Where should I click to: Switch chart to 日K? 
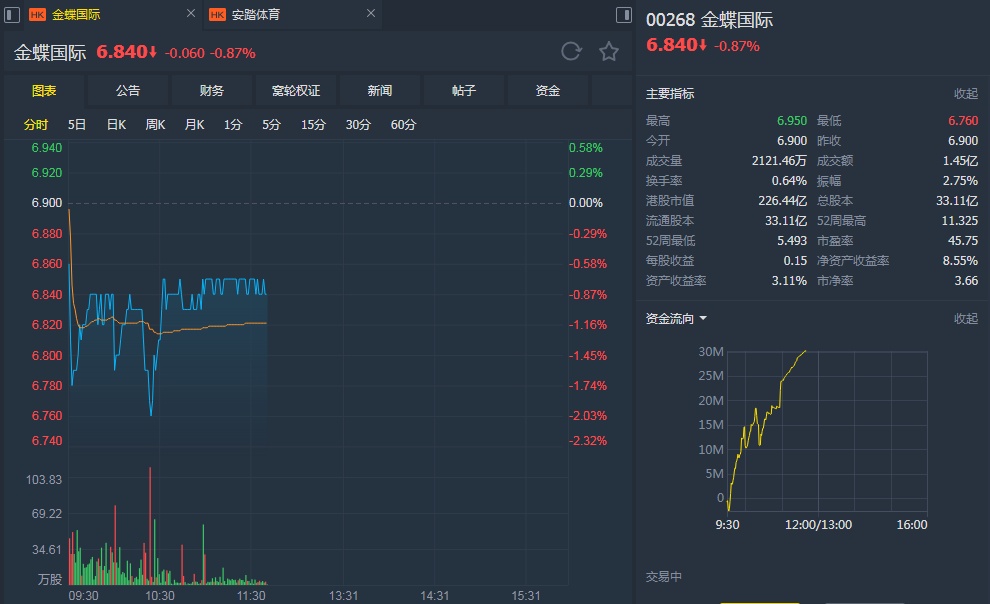[116, 124]
